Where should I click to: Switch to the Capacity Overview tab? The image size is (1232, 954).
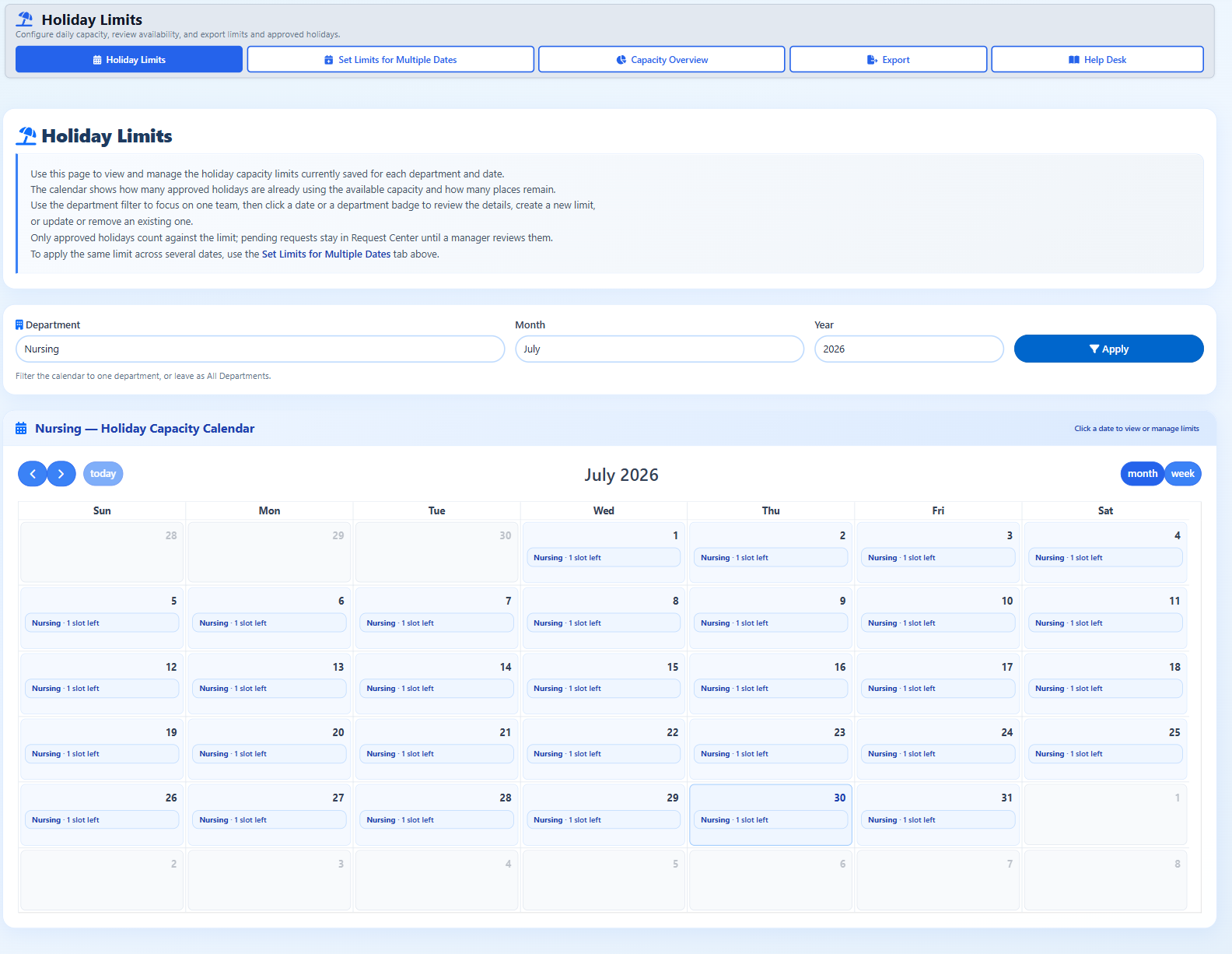[x=662, y=59]
